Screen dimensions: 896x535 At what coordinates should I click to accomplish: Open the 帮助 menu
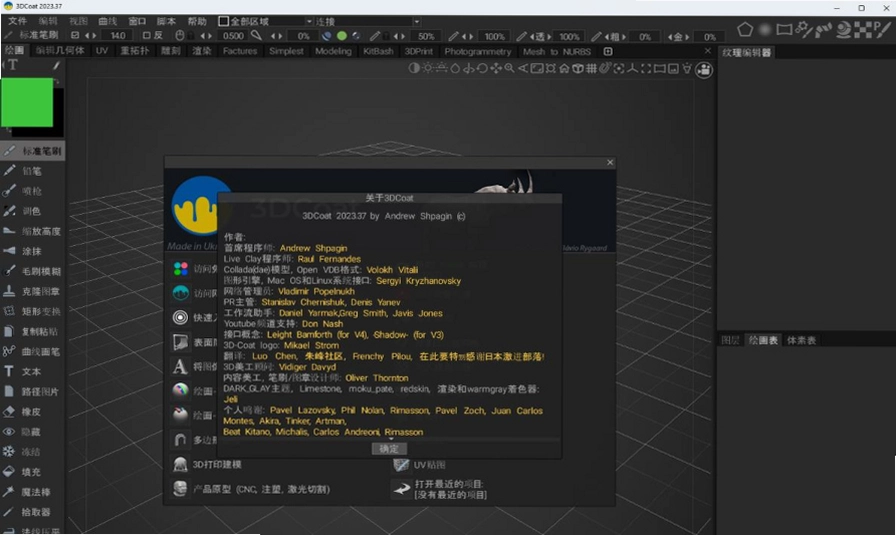click(x=197, y=21)
